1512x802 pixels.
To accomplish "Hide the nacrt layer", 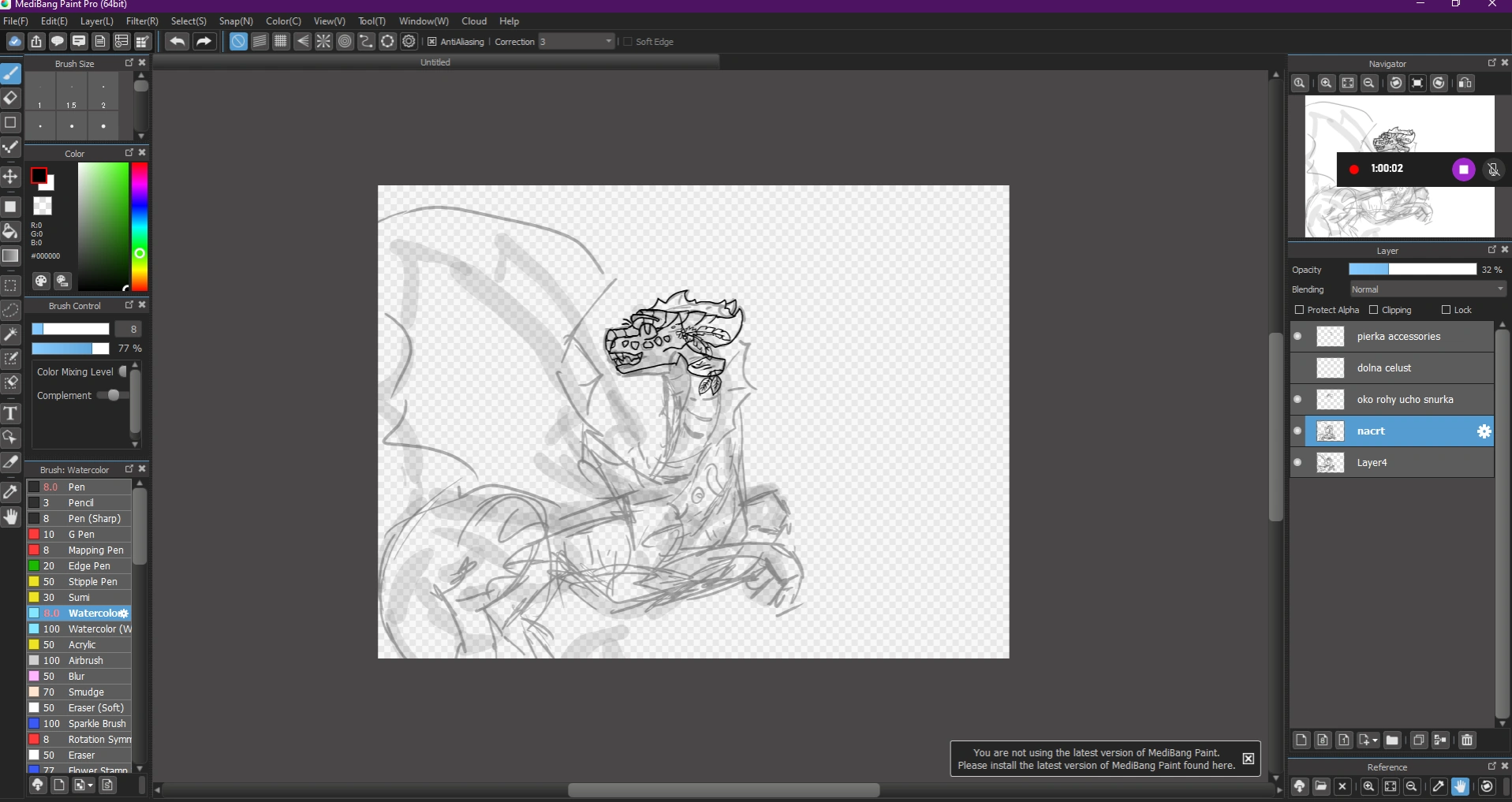I will click(x=1298, y=431).
